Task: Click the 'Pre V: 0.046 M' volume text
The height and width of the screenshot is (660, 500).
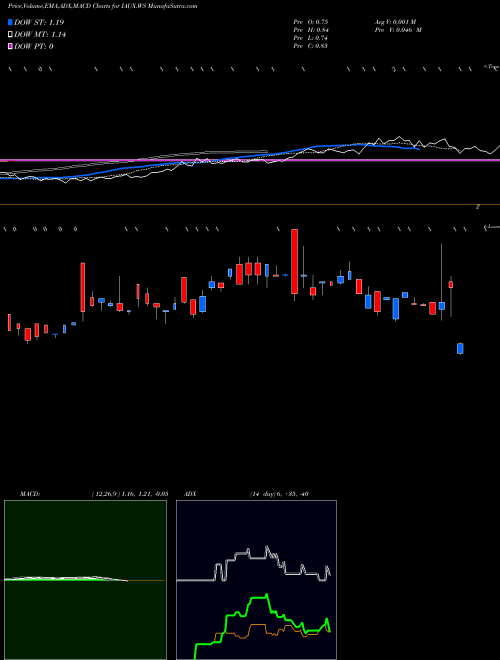Action: (398, 30)
